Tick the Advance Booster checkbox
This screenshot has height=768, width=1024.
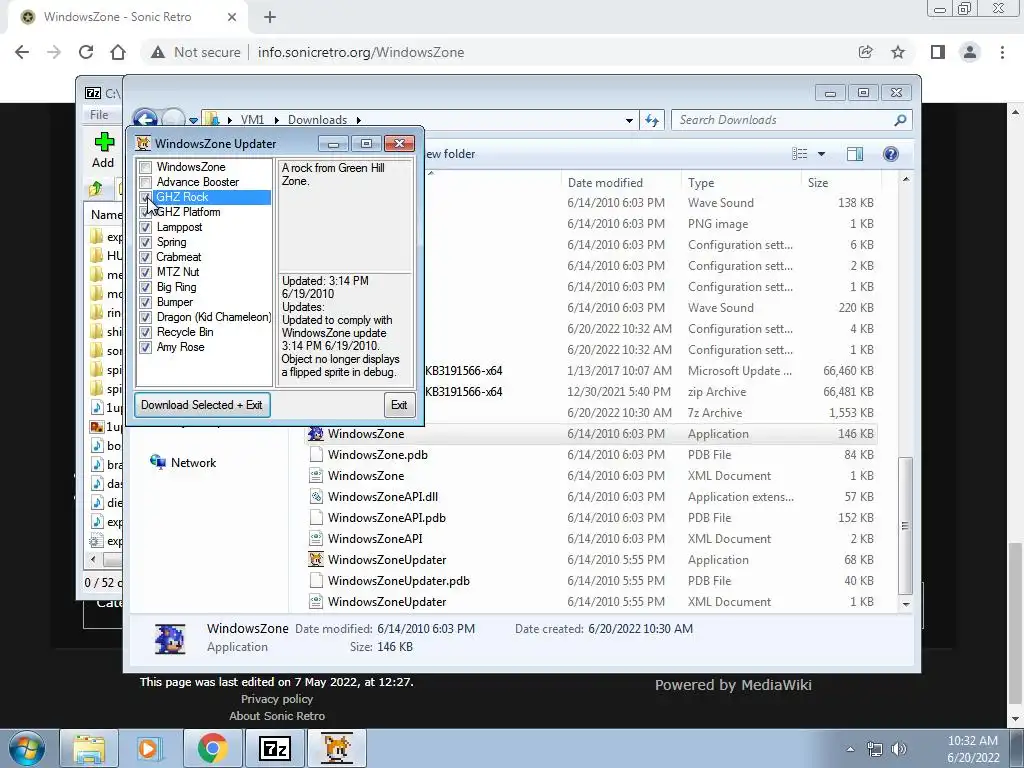click(146, 182)
